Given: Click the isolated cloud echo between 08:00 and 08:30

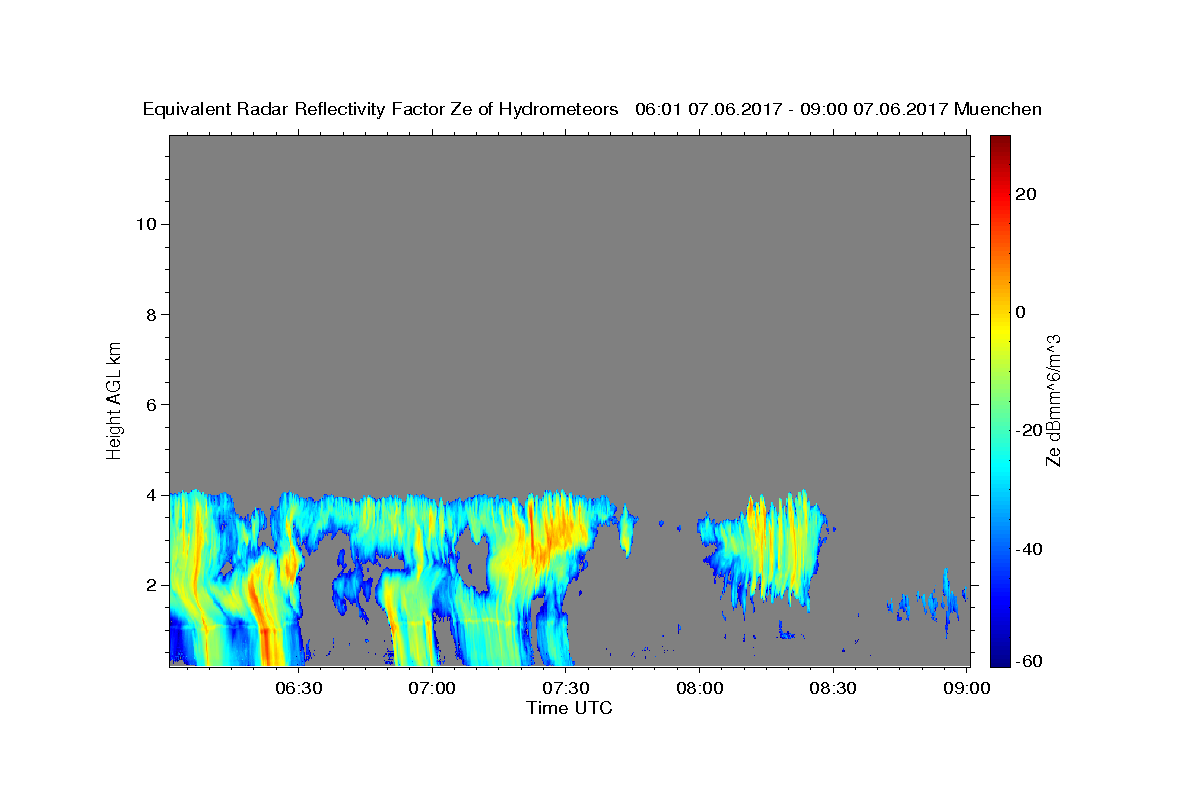Looking at the screenshot, I should 765,548.
